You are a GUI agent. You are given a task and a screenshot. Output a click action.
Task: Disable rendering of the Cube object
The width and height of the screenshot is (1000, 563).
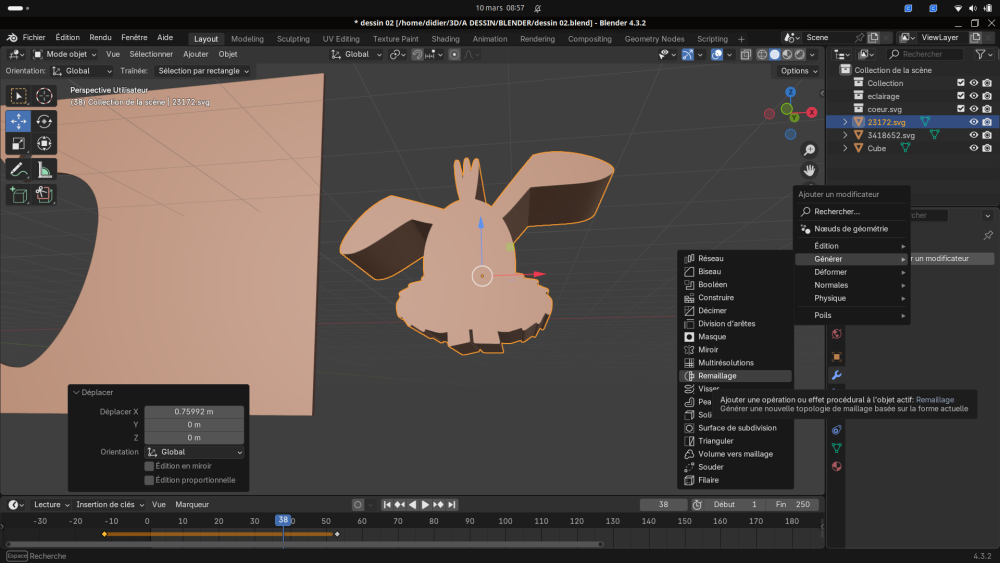(987, 148)
